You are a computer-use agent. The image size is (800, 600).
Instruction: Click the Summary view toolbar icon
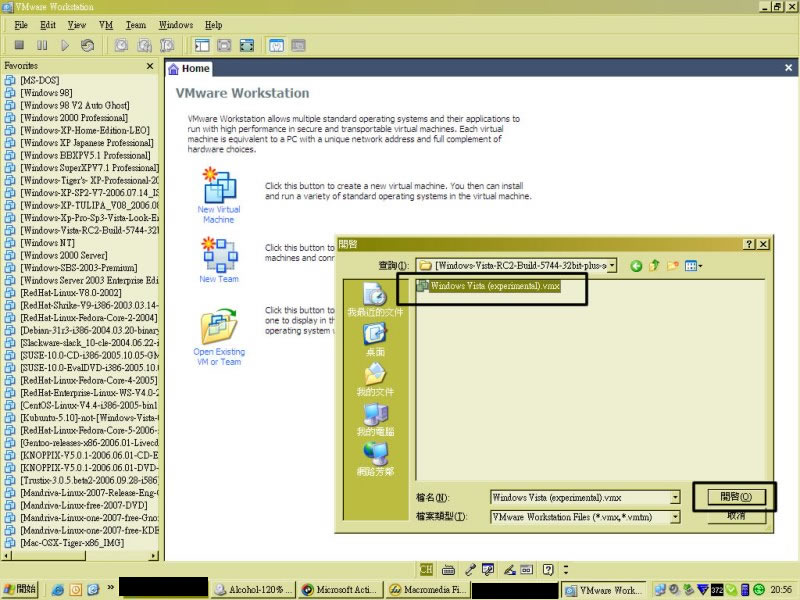(277, 45)
